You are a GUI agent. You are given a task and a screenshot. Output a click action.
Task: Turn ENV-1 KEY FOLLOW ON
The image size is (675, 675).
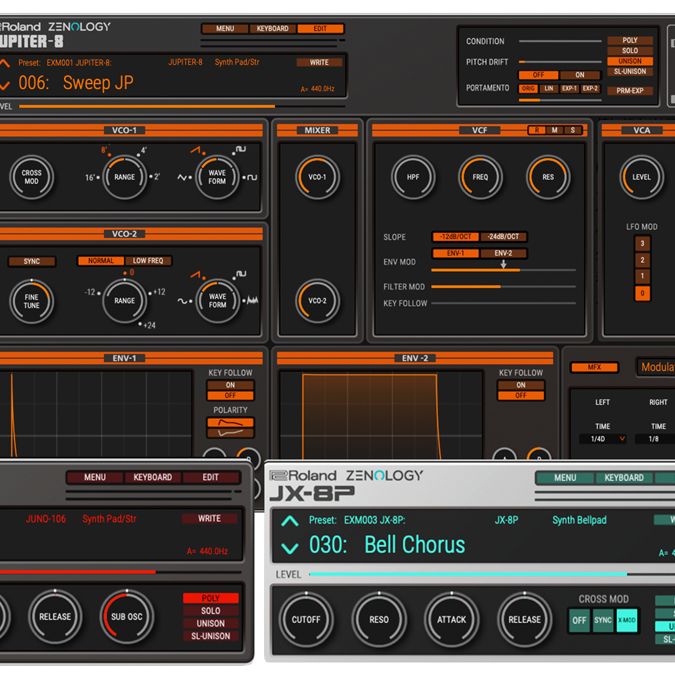[x=230, y=385]
